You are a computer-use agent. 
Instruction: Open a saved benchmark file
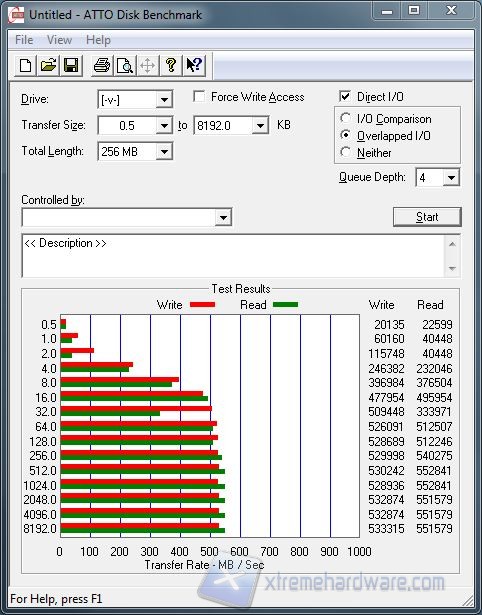[x=48, y=66]
